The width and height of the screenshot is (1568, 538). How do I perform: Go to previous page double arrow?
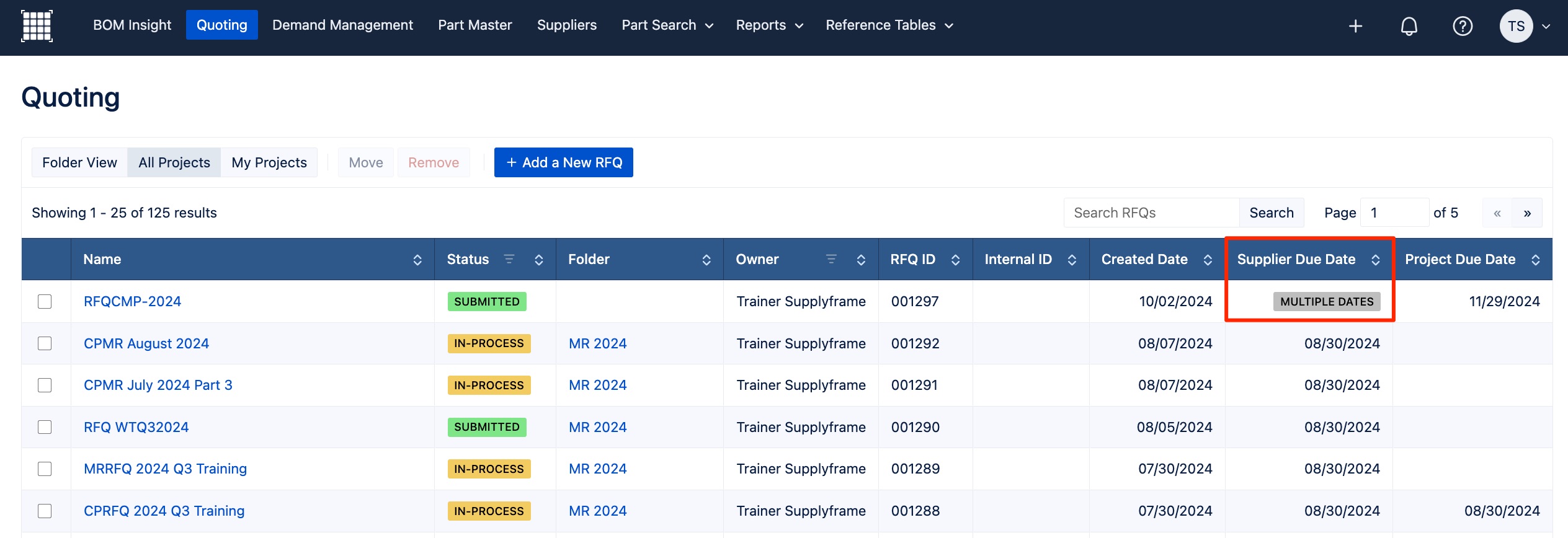pyautogui.click(x=1497, y=213)
